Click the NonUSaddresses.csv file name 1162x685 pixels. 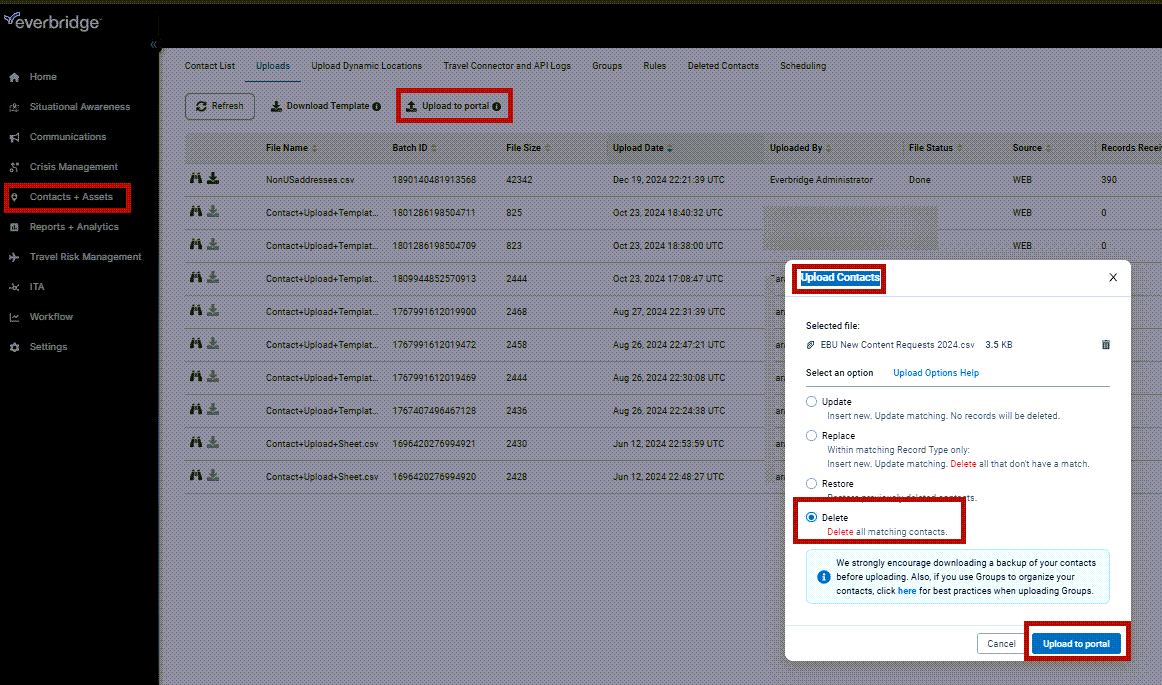pos(310,180)
